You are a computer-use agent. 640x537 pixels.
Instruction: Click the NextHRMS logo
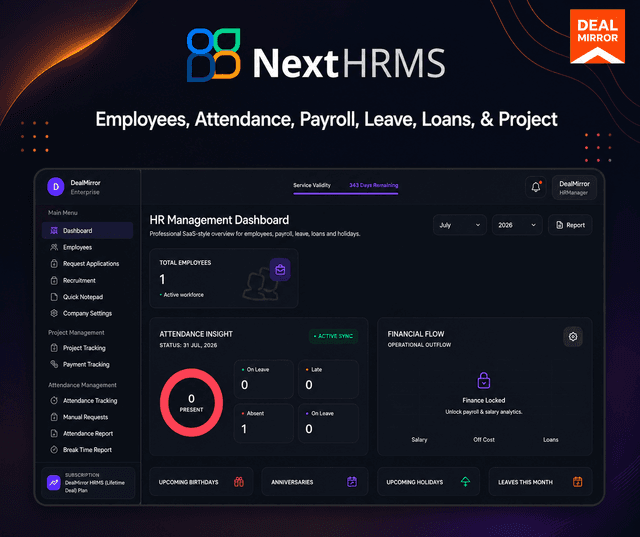tap(316, 55)
